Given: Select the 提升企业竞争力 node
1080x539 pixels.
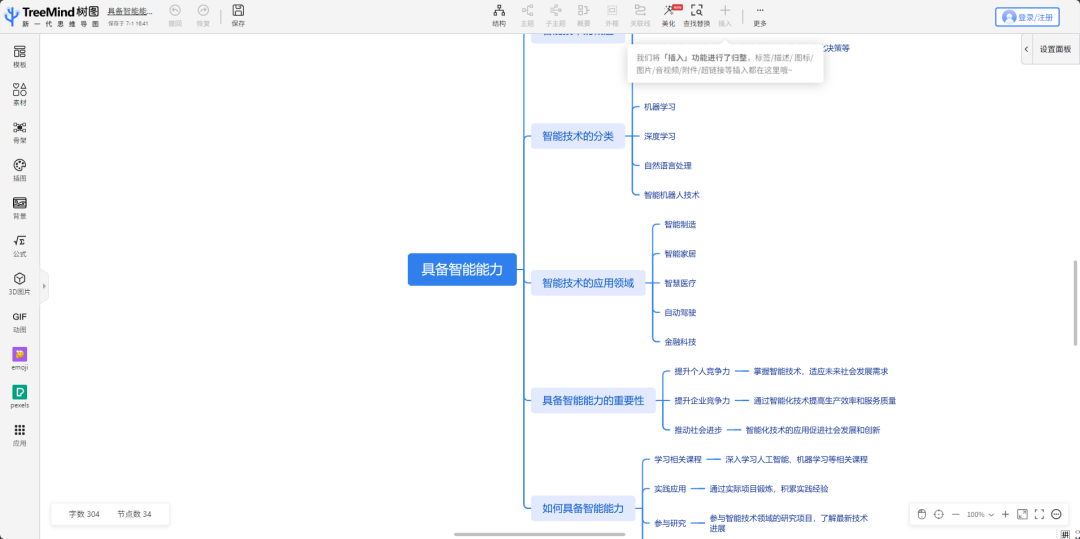Looking at the screenshot, I should point(702,401).
